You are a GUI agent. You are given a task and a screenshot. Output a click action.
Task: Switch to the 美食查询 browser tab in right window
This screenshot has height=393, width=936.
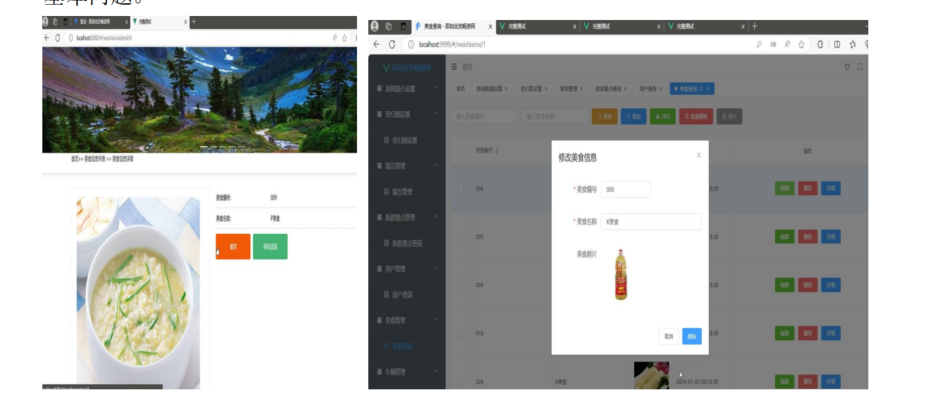(454, 26)
